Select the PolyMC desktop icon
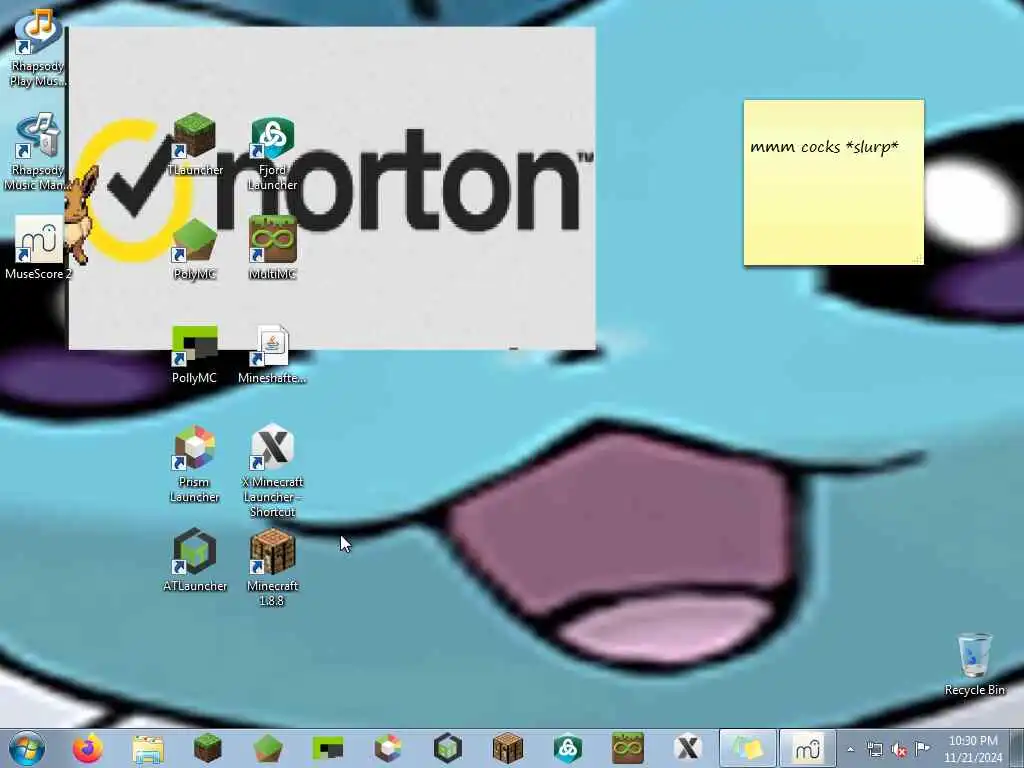Image resolution: width=1024 pixels, height=768 pixels. (x=195, y=249)
